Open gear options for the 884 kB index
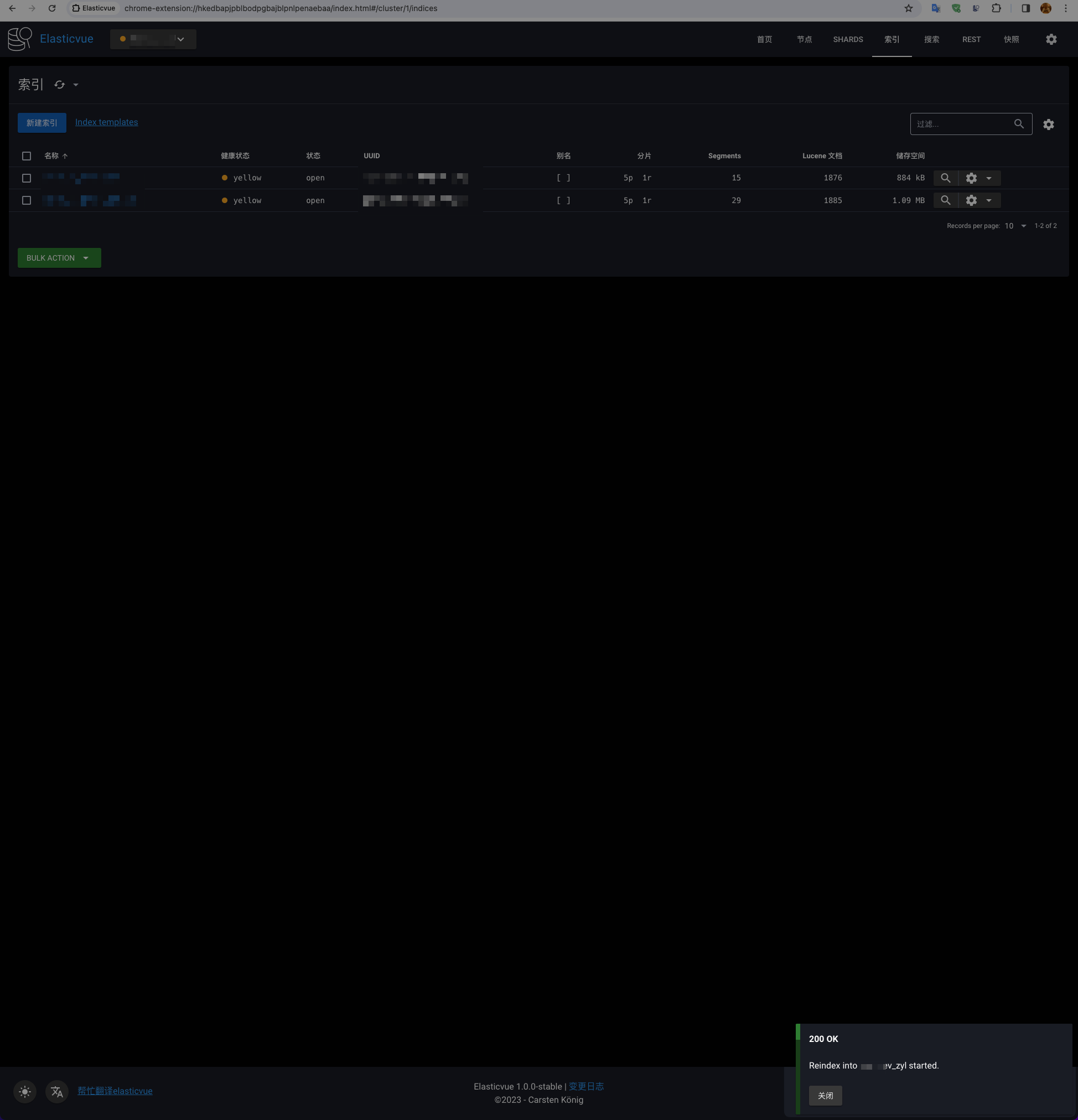This screenshot has height=1120, width=1078. 971,178
